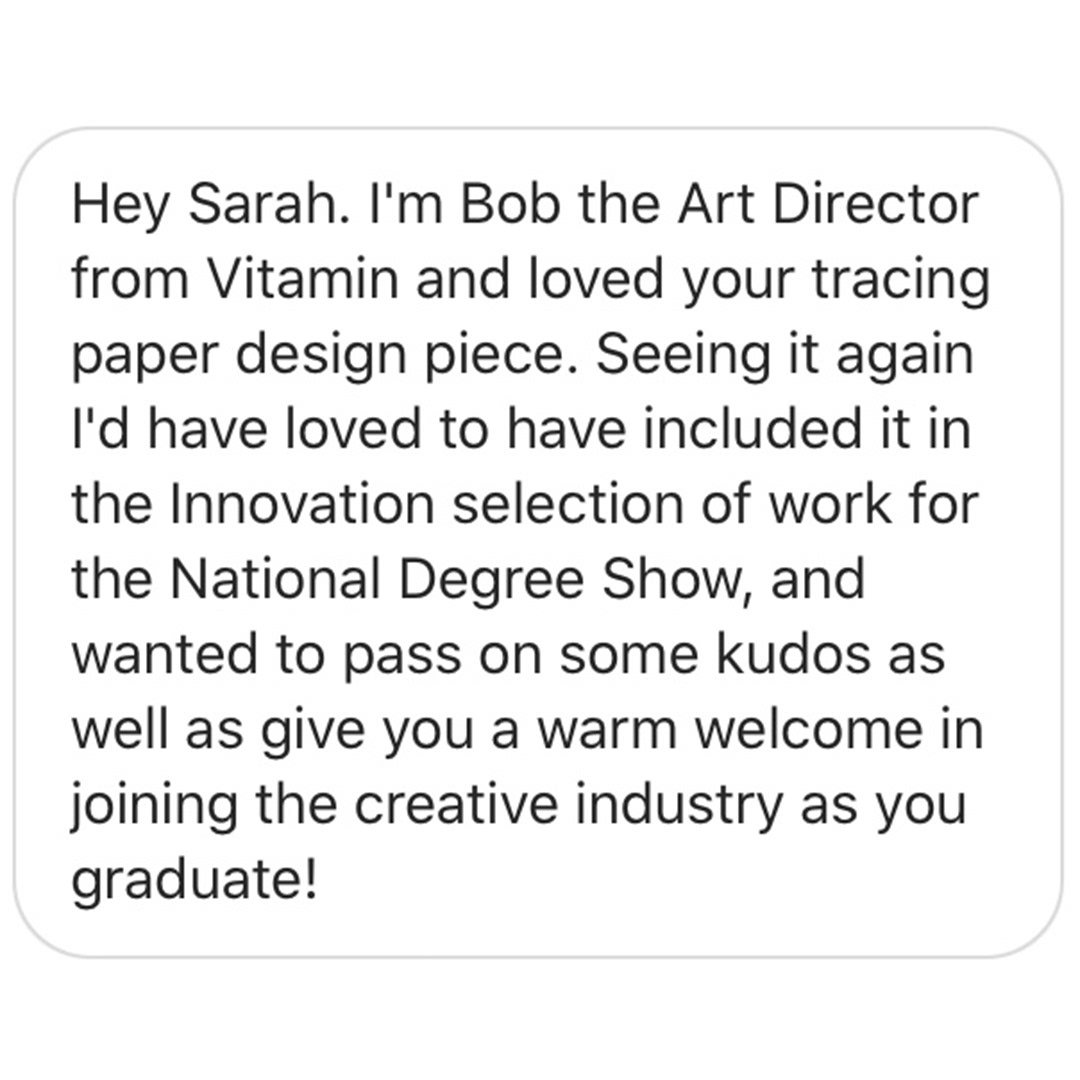The height and width of the screenshot is (1080, 1080).
Task: Click the word "kudos" in the message
Action: 794,654
